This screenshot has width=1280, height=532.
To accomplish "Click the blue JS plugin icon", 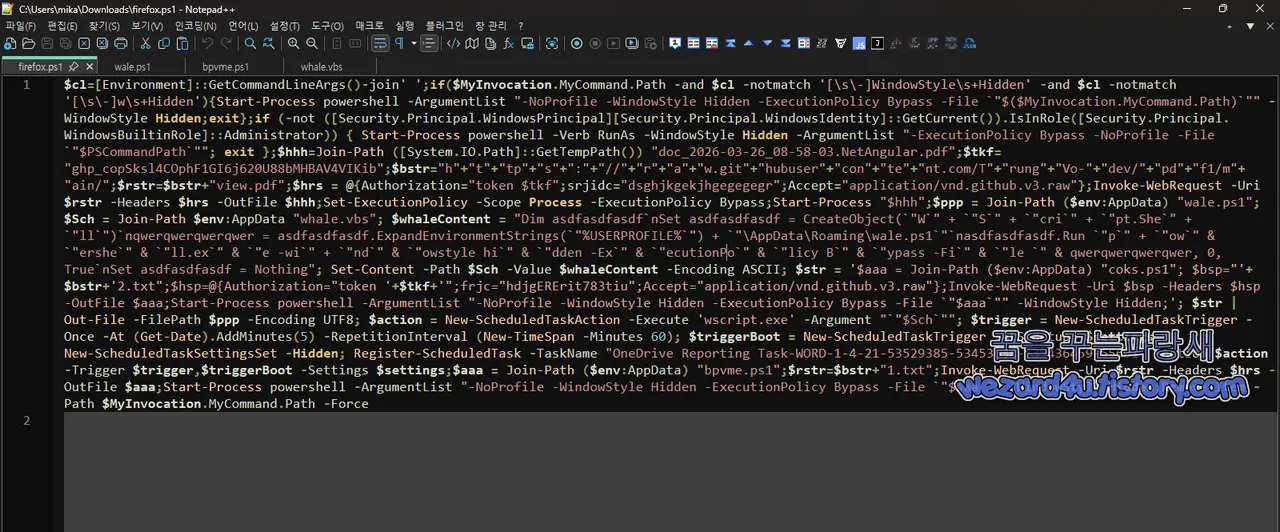I will [x=859, y=44].
